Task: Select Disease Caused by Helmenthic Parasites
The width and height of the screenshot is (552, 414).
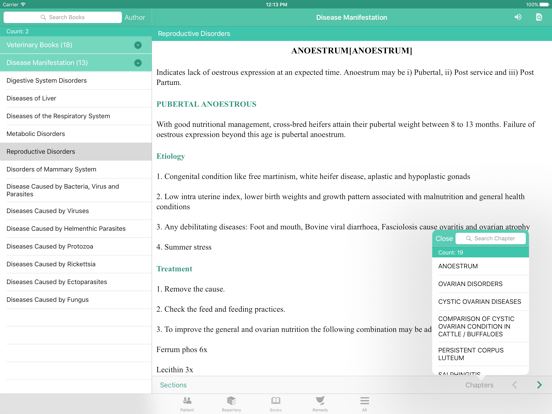Action: click(x=76, y=228)
